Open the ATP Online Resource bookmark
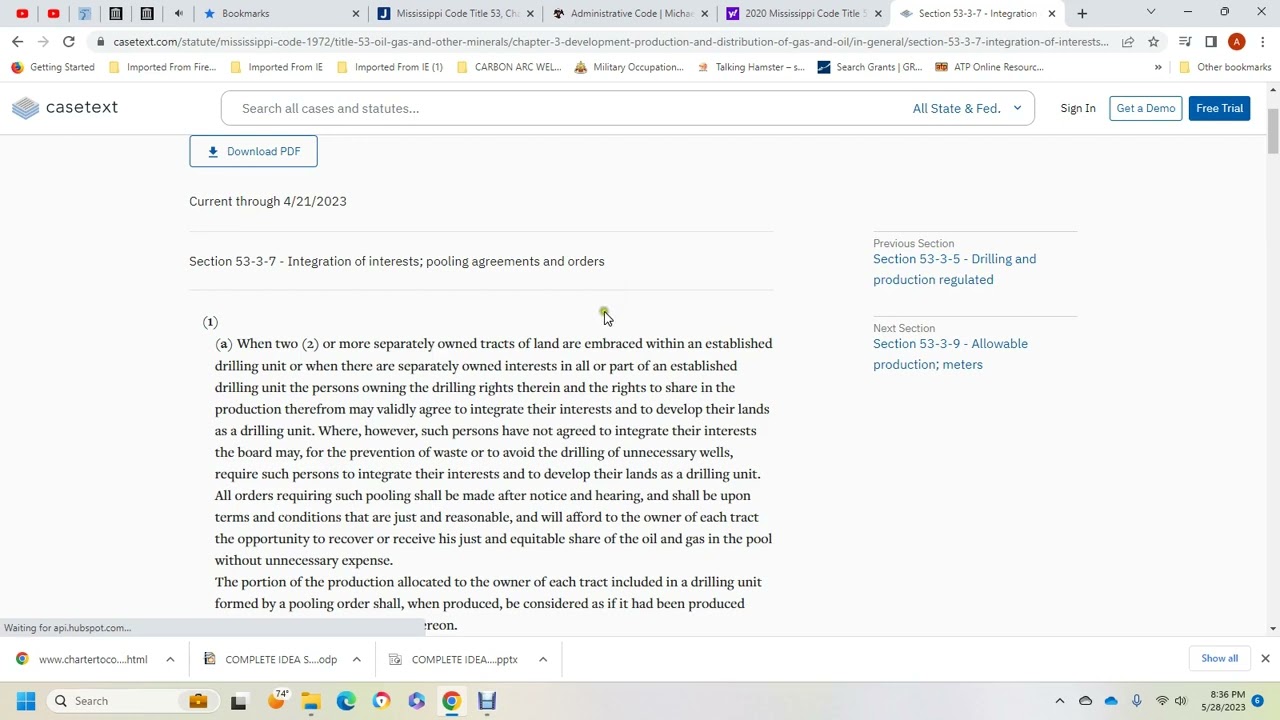The width and height of the screenshot is (1280, 720). tap(990, 67)
